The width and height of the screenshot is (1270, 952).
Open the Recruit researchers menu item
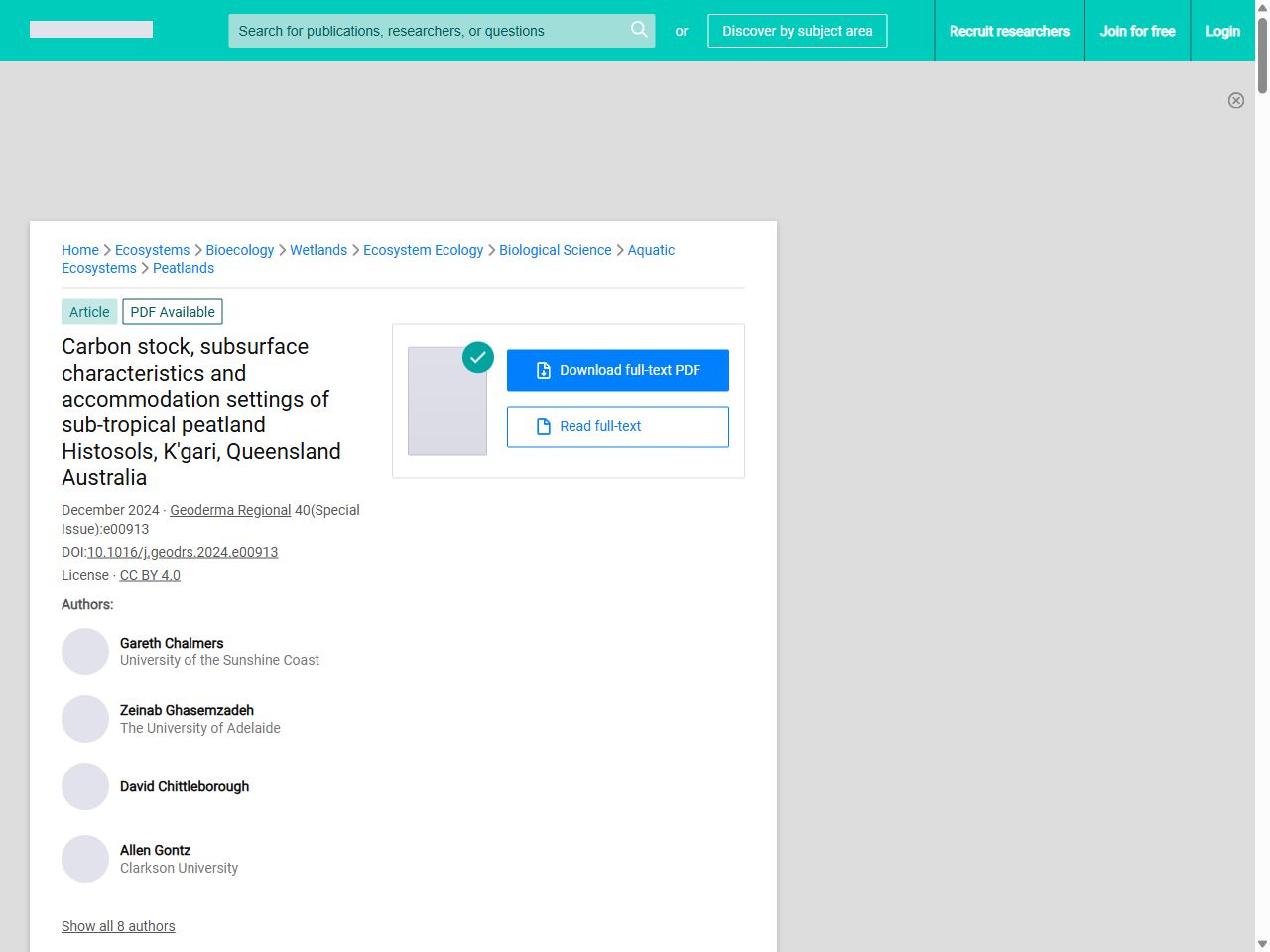pos(1009,31)
